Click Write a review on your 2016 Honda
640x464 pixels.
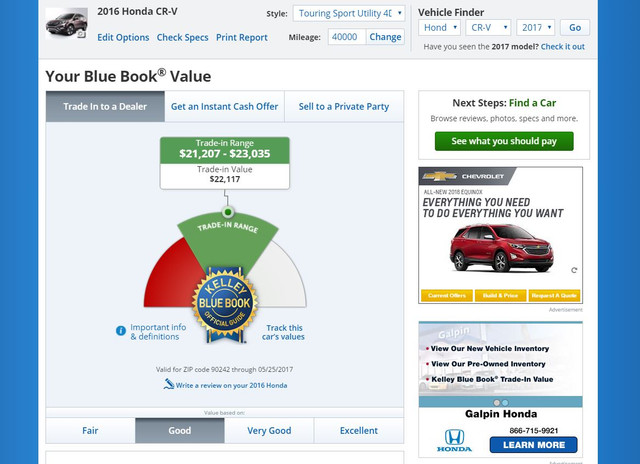point(231,385)
